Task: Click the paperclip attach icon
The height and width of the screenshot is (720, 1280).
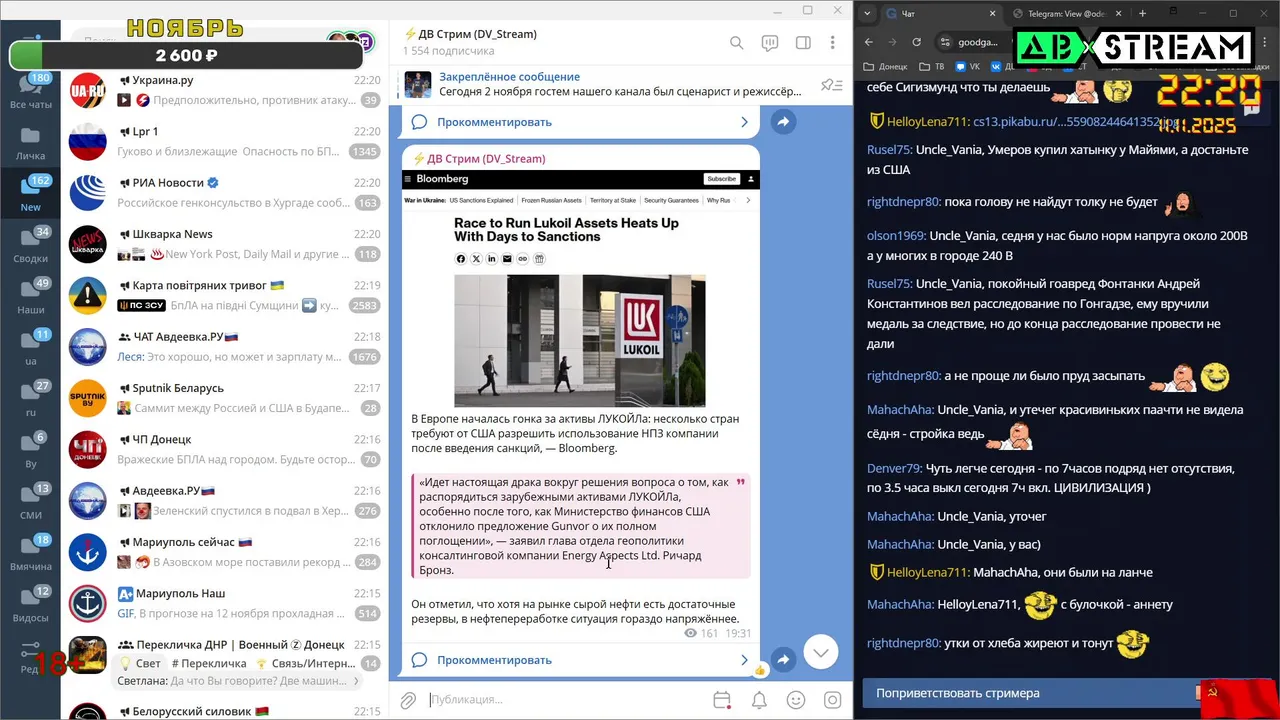Action: (x=408, y=700)
